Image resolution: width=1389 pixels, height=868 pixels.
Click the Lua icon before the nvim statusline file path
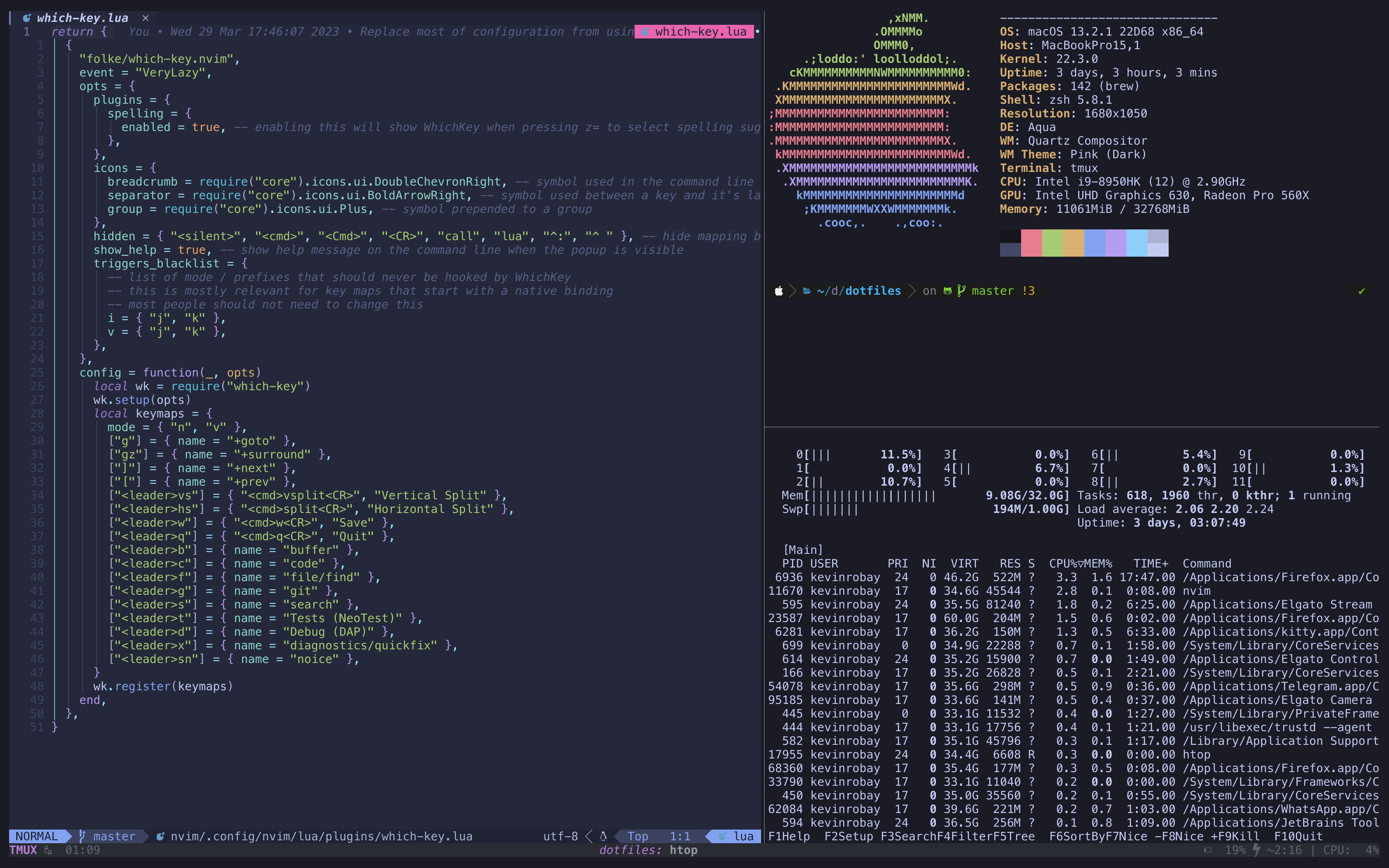pos(160,836)
